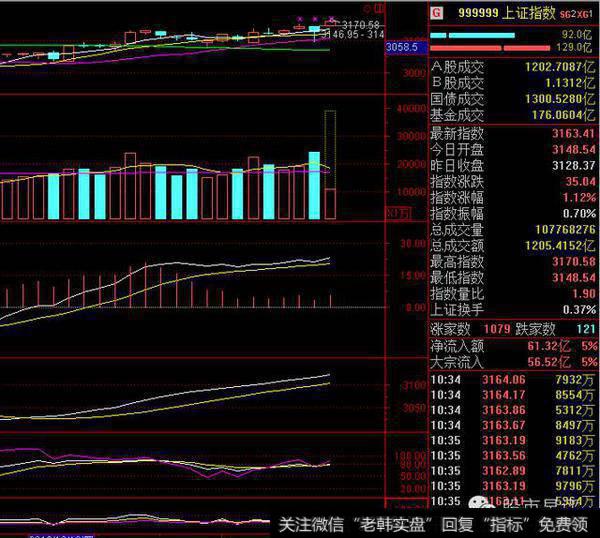Viewport: 600px width, 538px height.
Task: Select the 大宗流入 56.52亿 row
Action: pos(513,361)
